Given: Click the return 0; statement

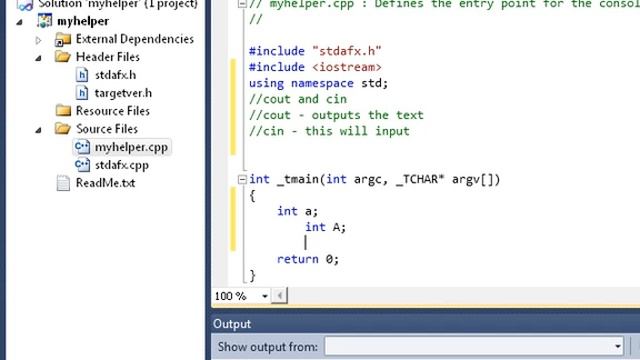Looking at the screenshot, I should (x=308, y=259).
